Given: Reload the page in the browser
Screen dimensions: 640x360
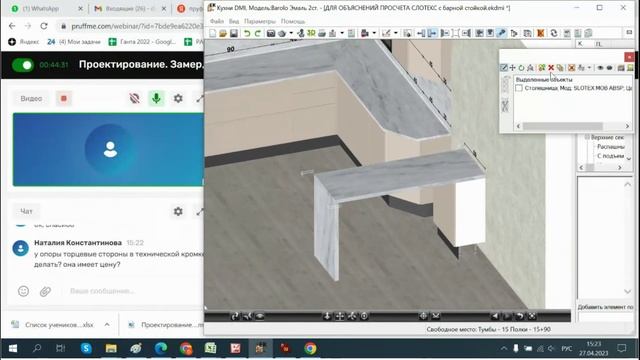Looking at the screenshot, I should [x=44, y=26].
